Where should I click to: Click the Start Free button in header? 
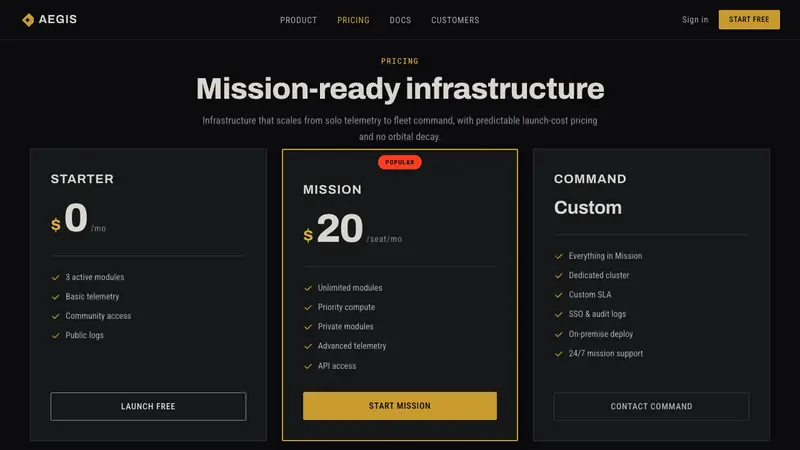coord(749,19)
